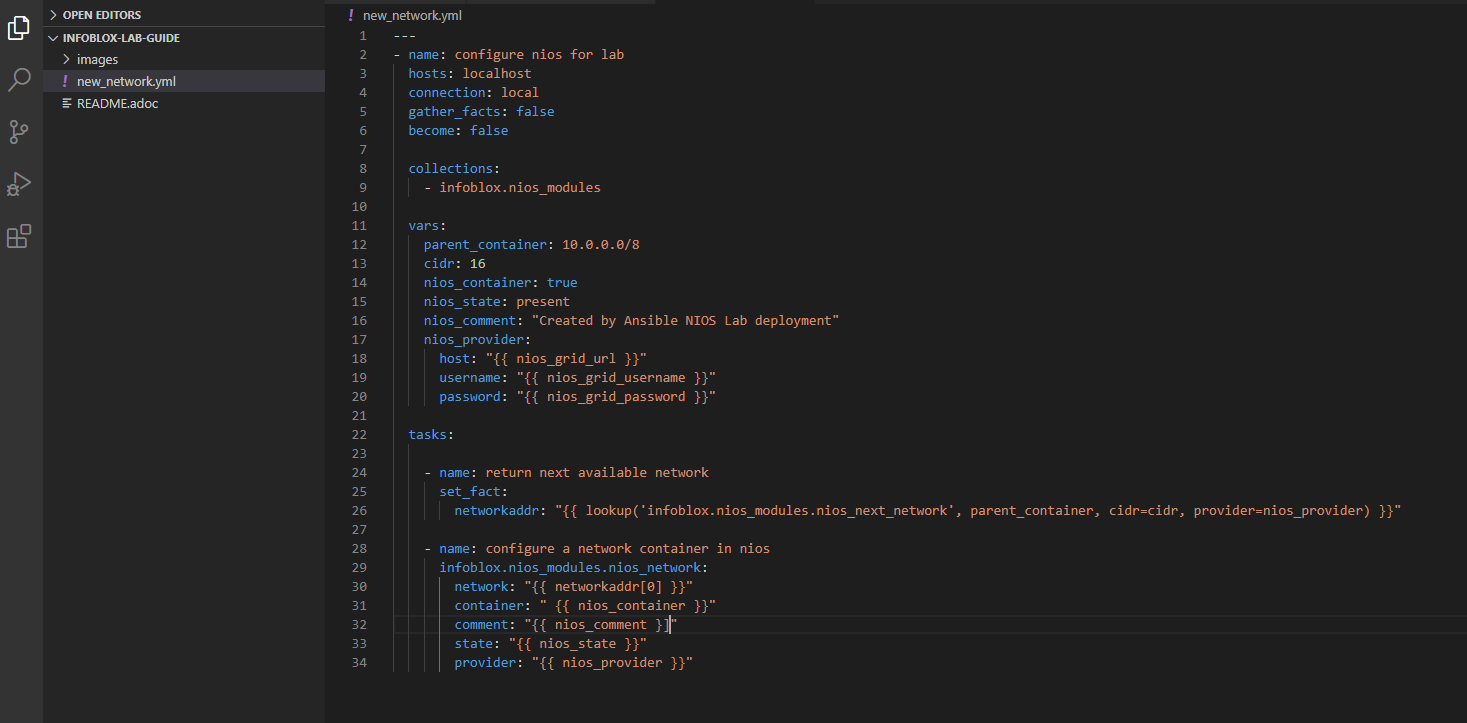This screenshot has height=723, width=1467.
Task: Click the "nios_container" key on line 14
Action: pyautogui.click(x=478, y=282)
